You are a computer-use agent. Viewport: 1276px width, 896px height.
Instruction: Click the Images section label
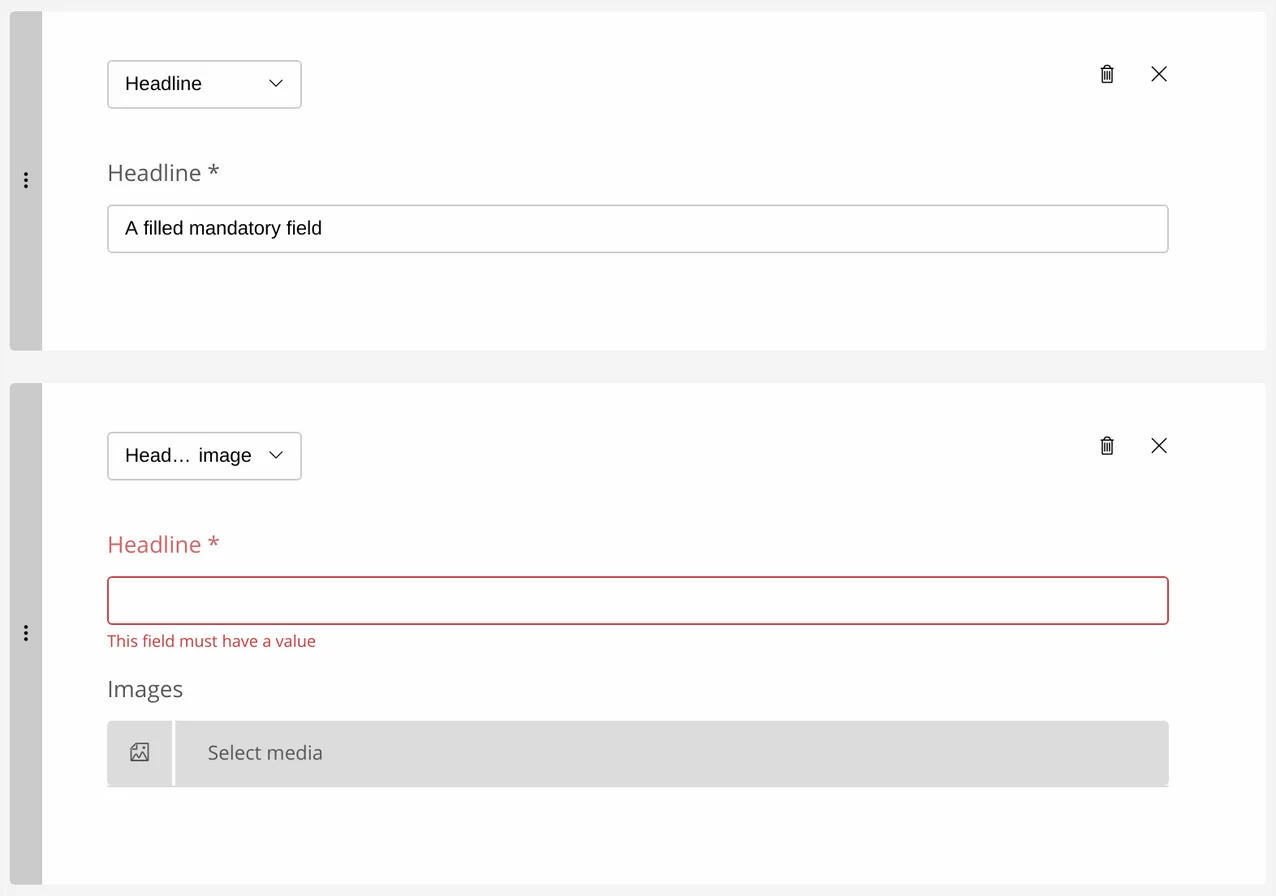point(145,689)
